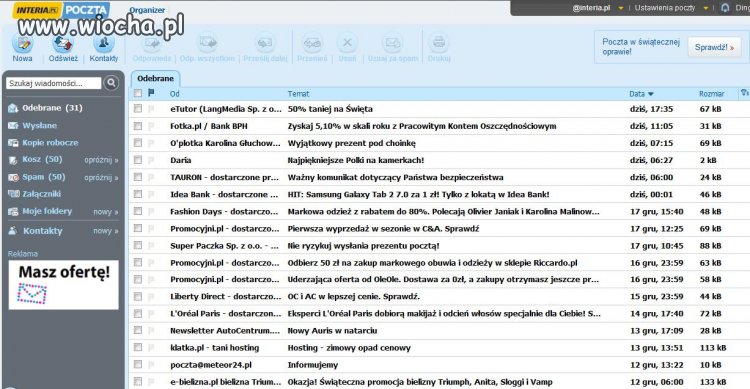Viewport: 750px width, 389px height.
Task: Open the Odebrane (31) folder
Action: tap(52, 108)
